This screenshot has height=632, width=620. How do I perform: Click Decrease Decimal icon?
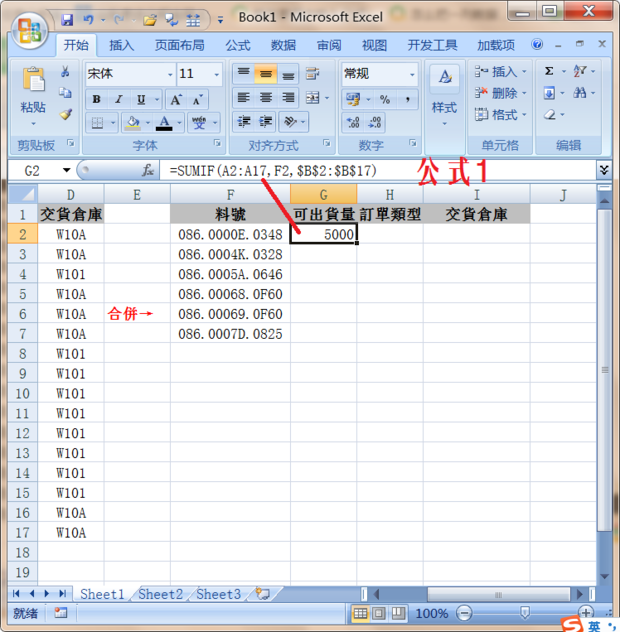[375, 122]
